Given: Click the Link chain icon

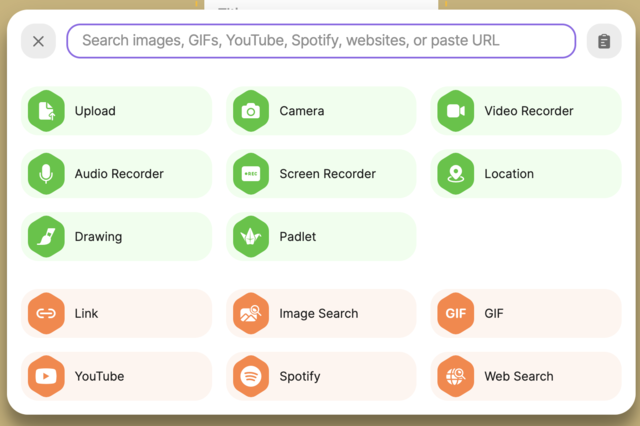Looking at the screenshot, I should tap(46, 313).
